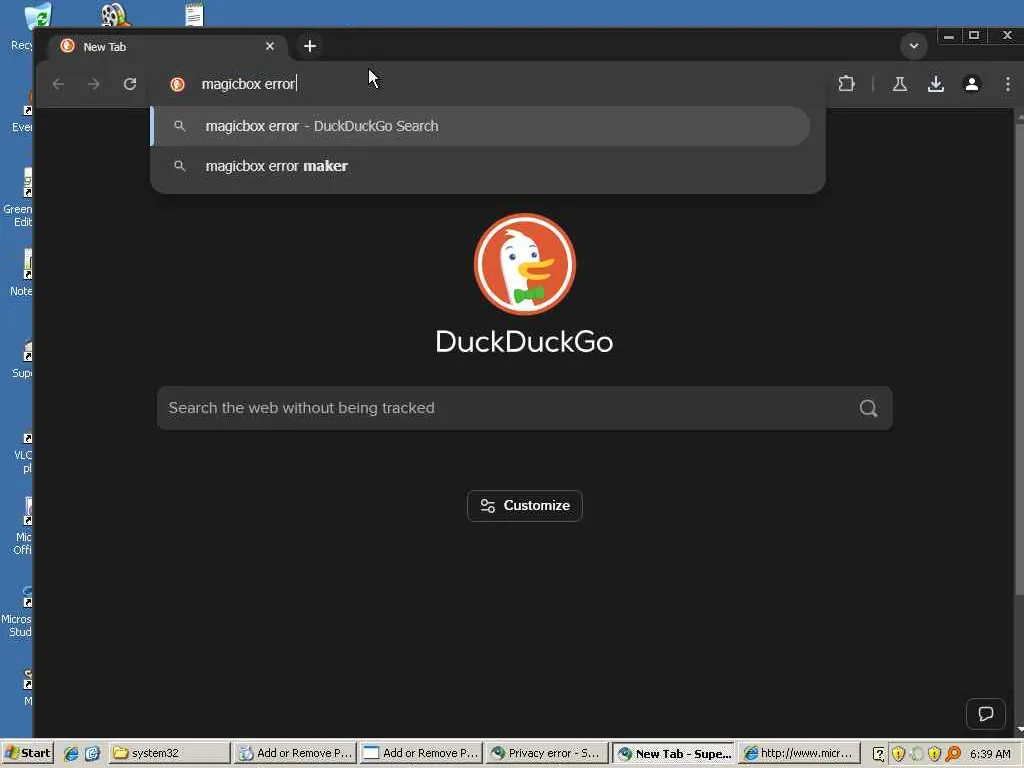Screen dimensions: 1024x768
Task: Click the 6:39 AM clock
Action: [x=990, y=754]
